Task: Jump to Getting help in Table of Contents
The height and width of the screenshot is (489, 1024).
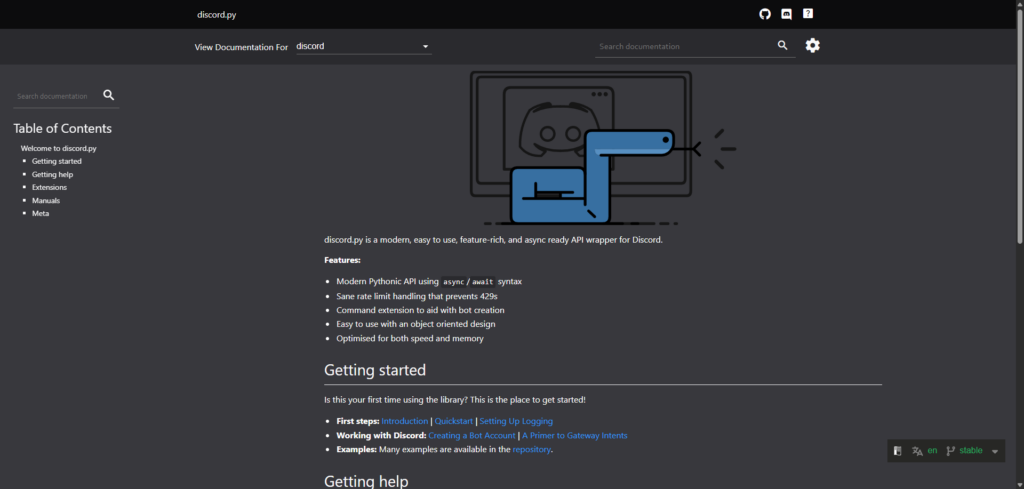Action: [x=52, y=174]
